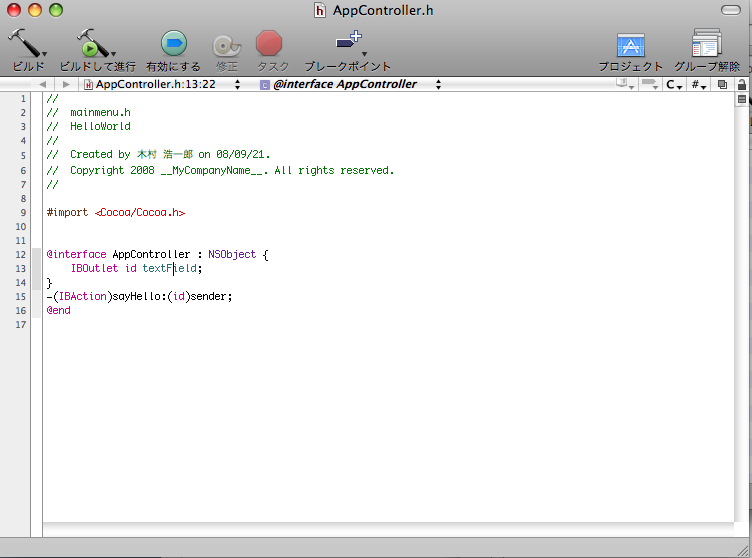
Task: Click line number 15 in gutter
Action: [21, 297]
